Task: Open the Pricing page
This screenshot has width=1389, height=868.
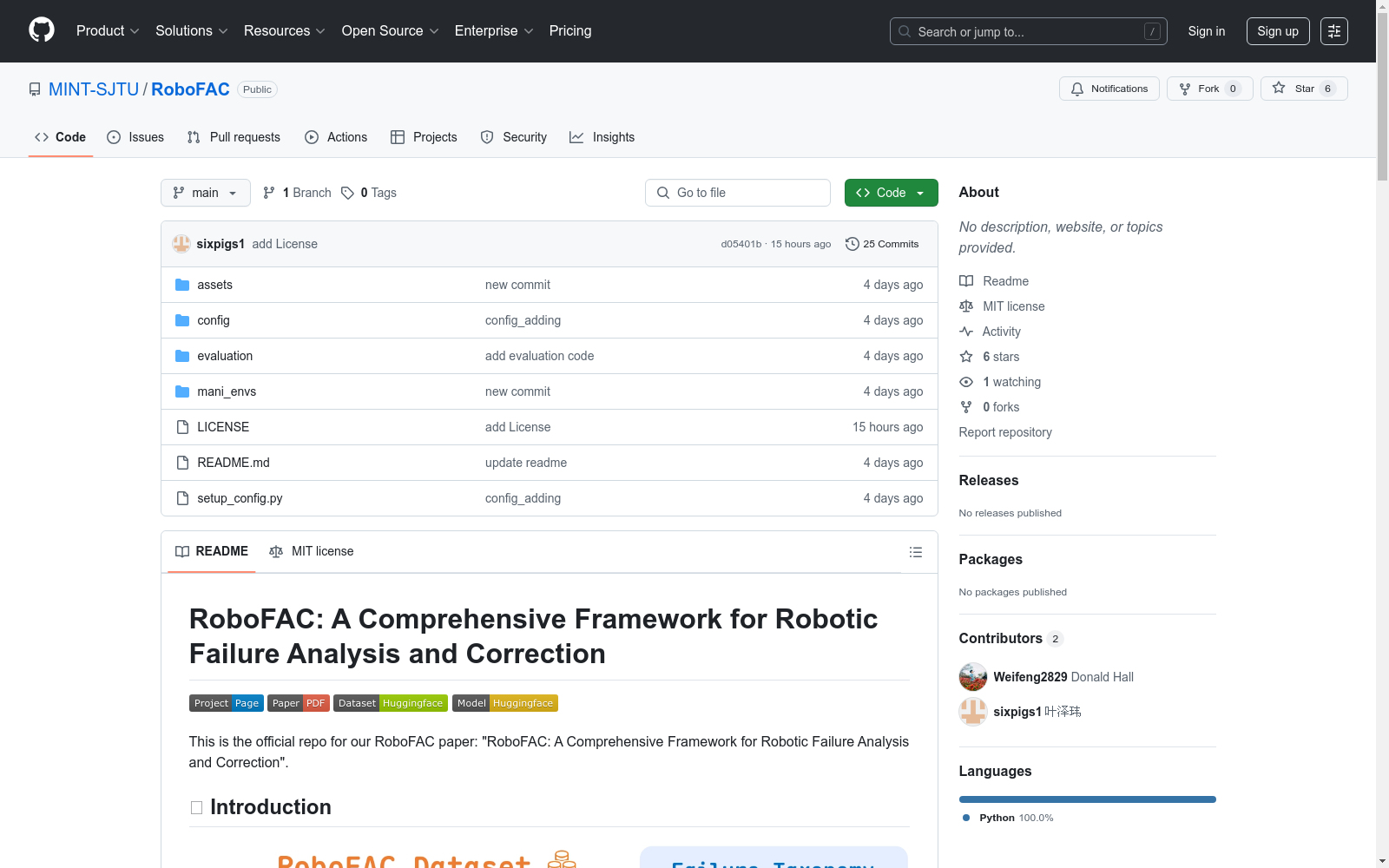Action: [x=570, y=31]
